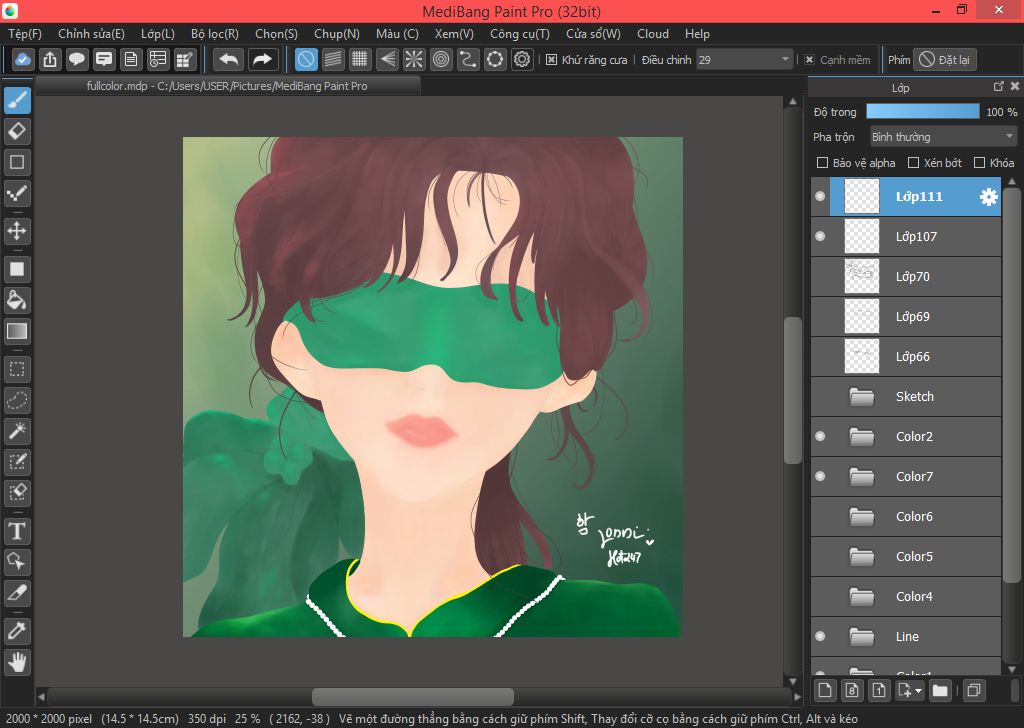1024x728 pixels.
Task: Select the Lớp70 layer thumbnail
Action: [x=861, y=276]
